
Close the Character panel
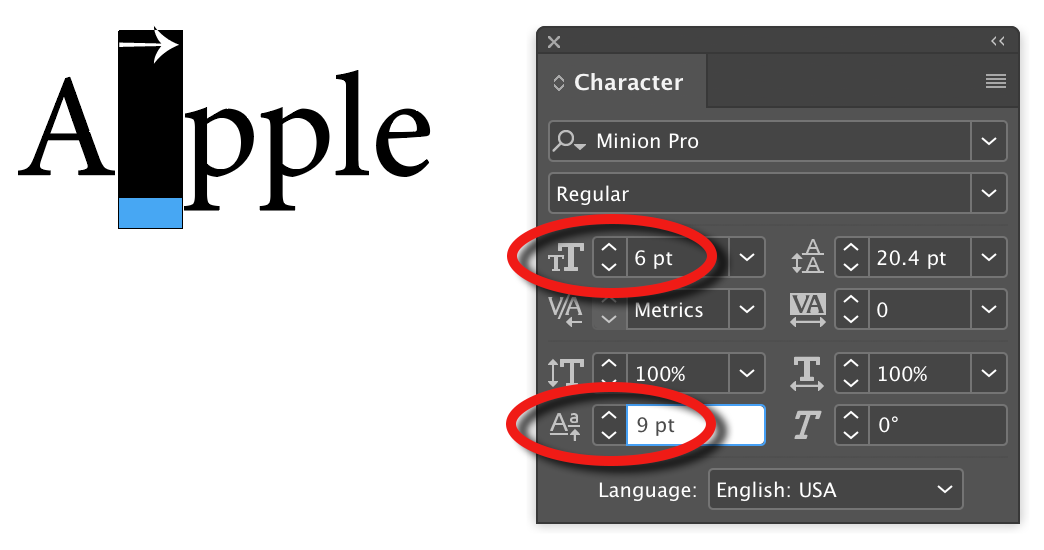pos(554,42)
